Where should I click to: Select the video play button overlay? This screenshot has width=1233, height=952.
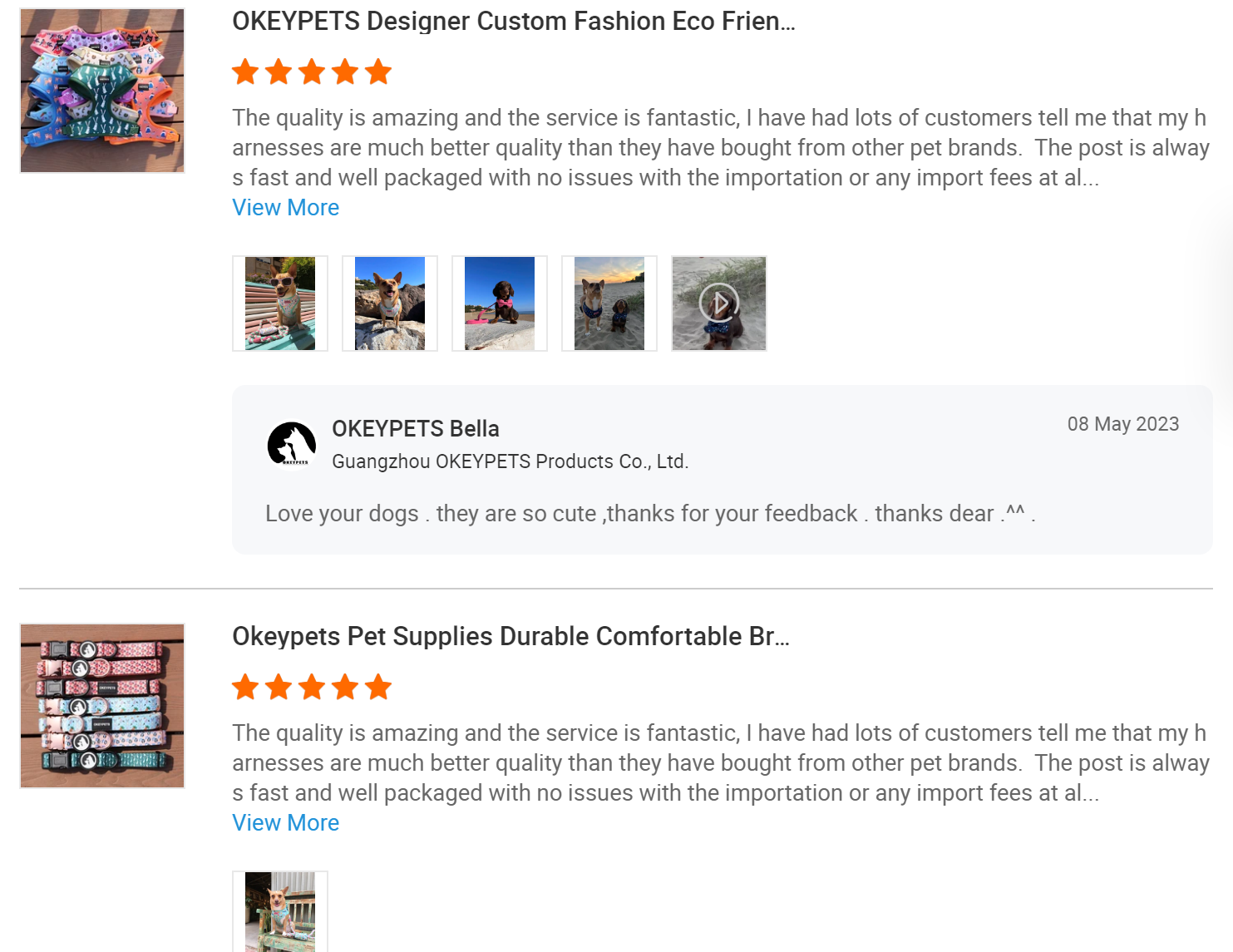(718, 303)
